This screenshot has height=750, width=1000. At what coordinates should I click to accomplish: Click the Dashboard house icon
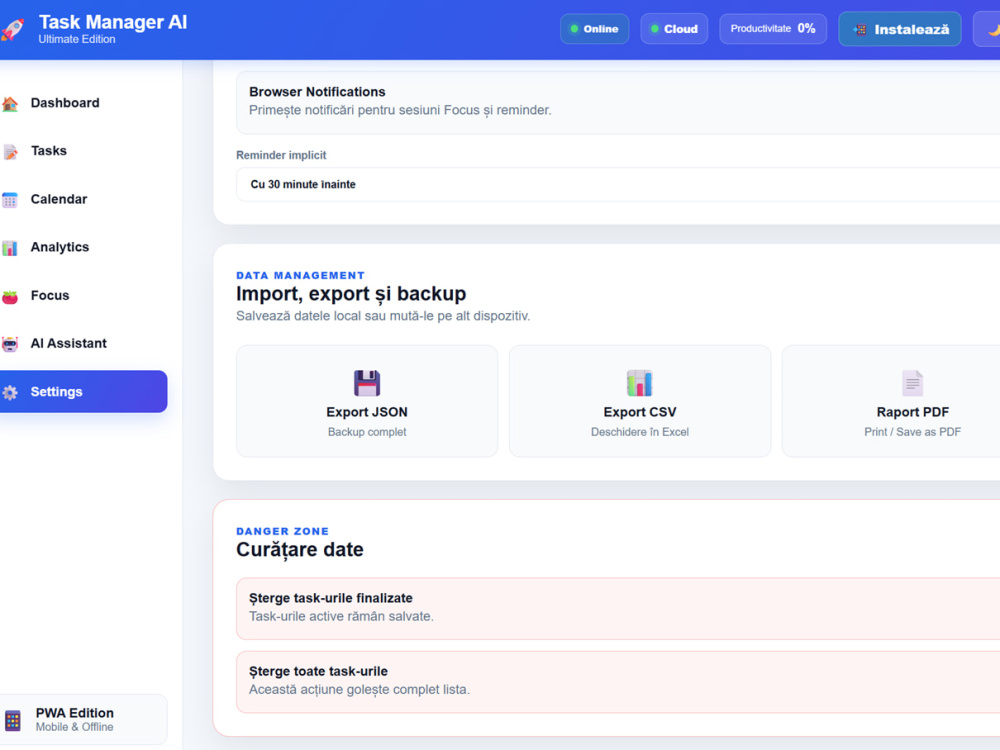pyautogui.click(x=10, y=103)
